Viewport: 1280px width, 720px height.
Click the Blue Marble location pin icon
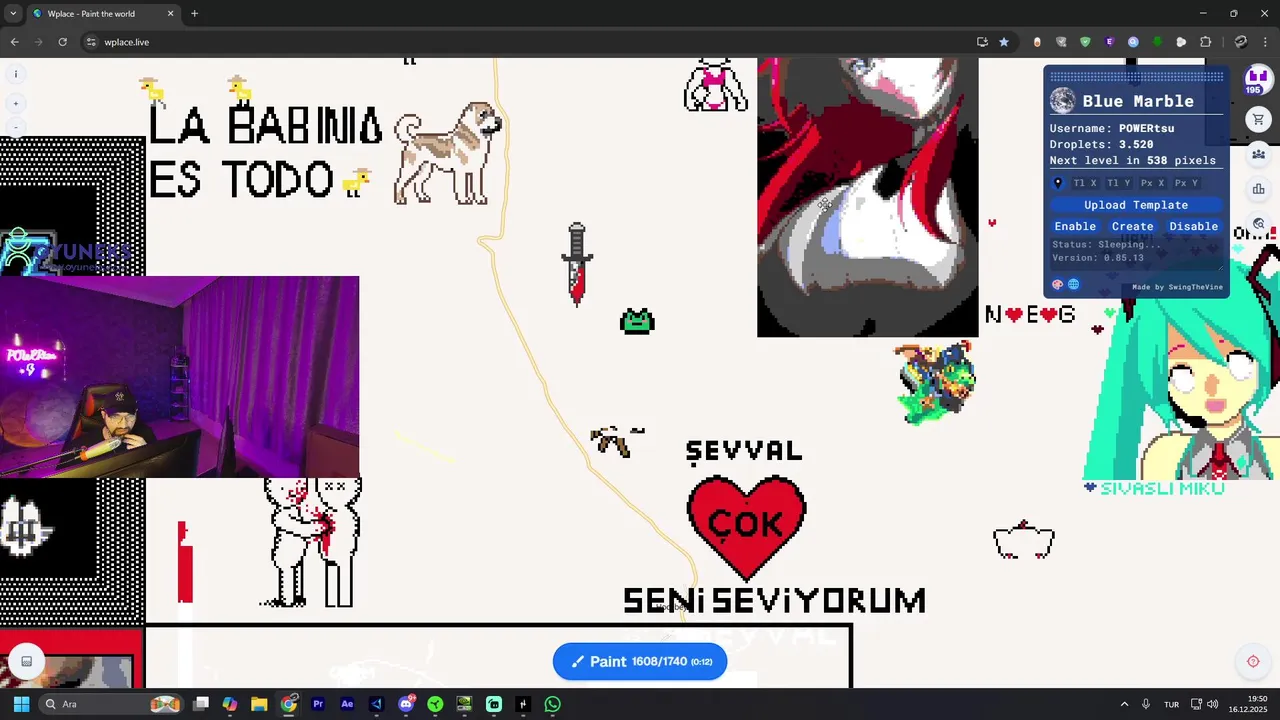pyautogui.click(x=1058, y=183)
